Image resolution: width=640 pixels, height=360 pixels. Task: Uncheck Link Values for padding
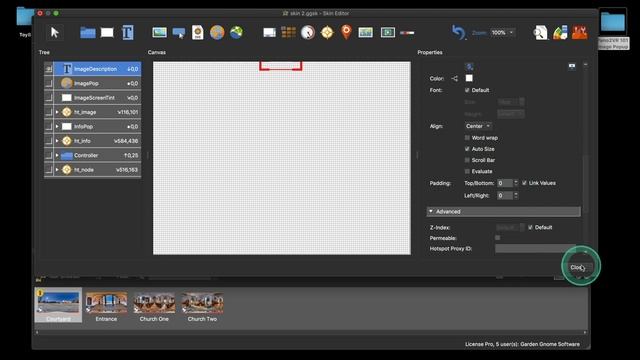click(524, 183)
